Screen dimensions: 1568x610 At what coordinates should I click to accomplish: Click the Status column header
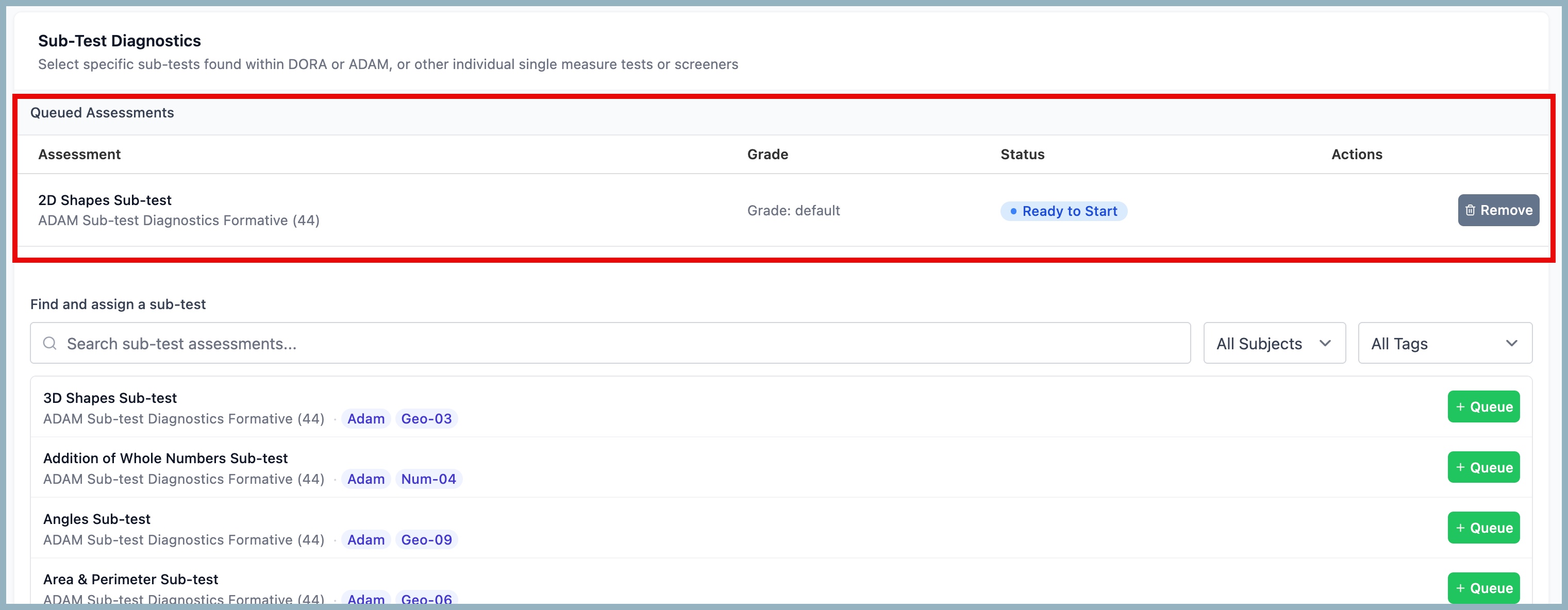1022,155
